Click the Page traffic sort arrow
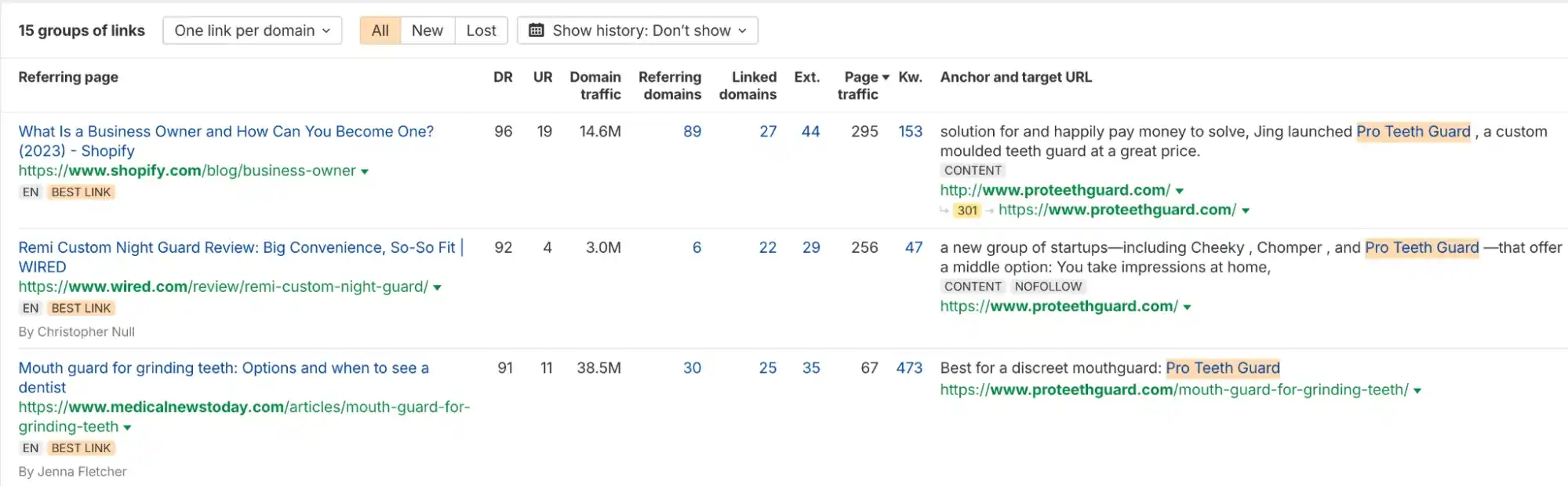Image resolution: width=1568 pixels, height=486 pixels. (x=886, y=78)
